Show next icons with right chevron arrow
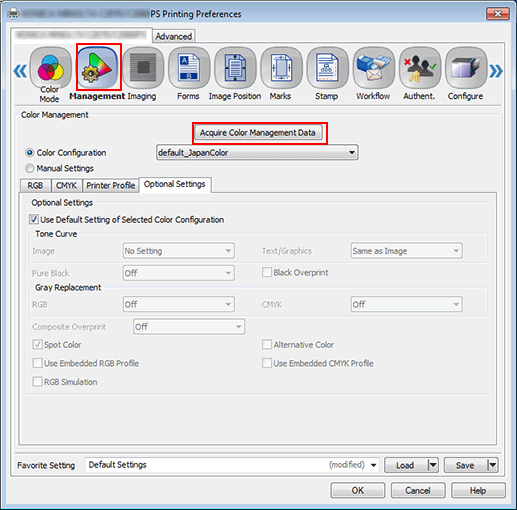Image resolution: width=517 pixels, height=510 pixels. click(x=496, y=71)
